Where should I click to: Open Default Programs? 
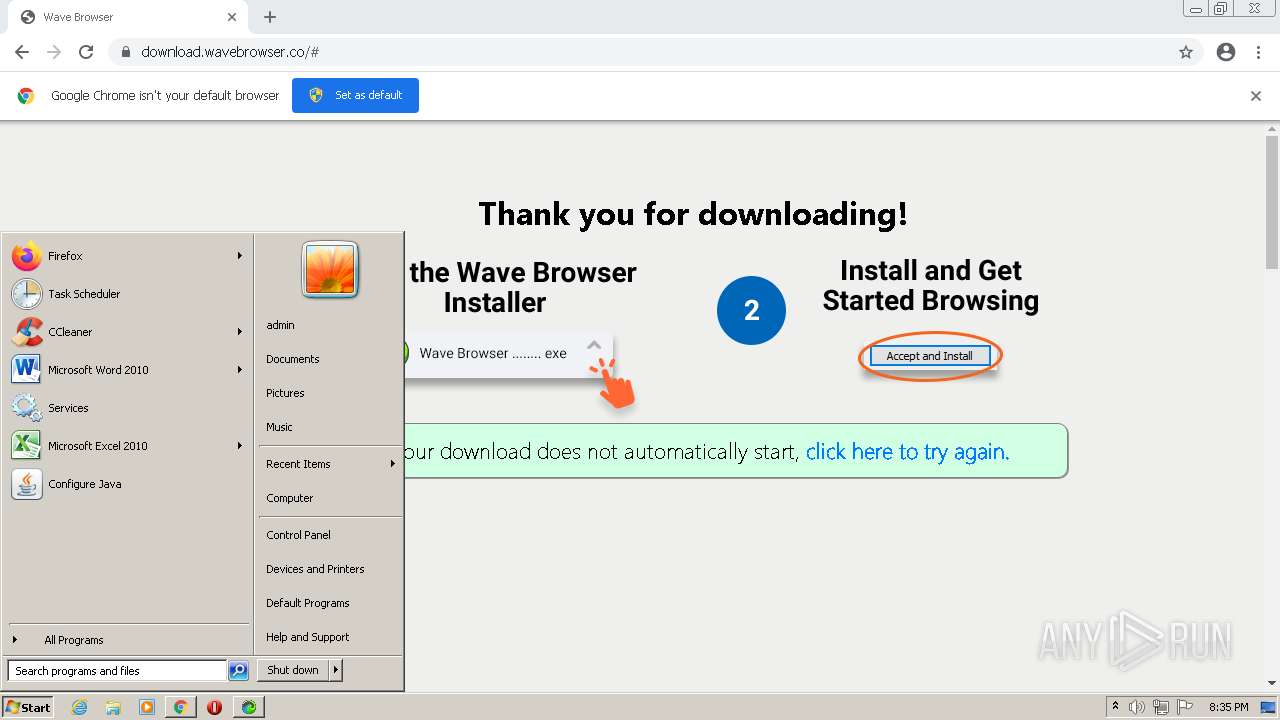click(x=330, y=603)
